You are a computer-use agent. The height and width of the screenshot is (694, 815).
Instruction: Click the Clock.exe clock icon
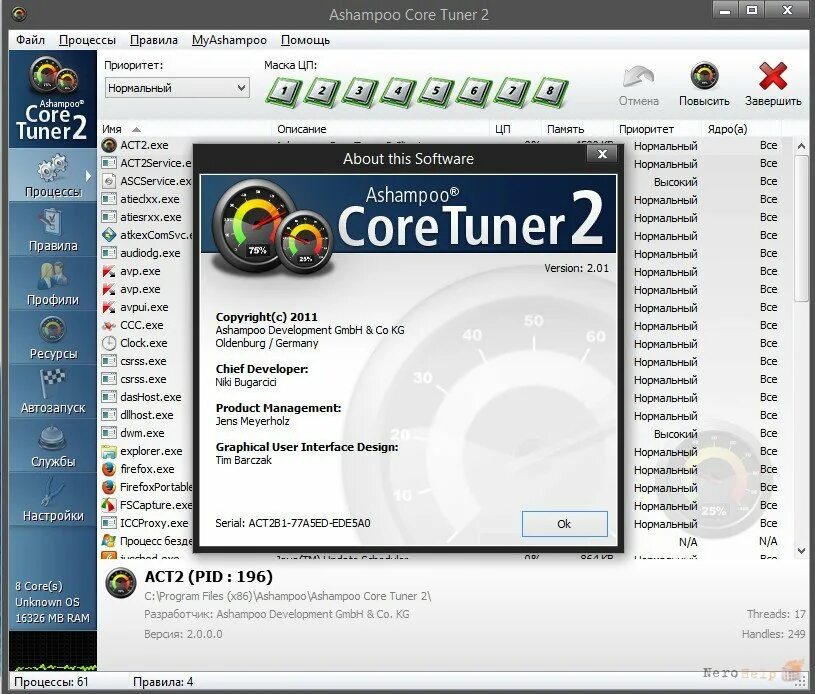109,343
